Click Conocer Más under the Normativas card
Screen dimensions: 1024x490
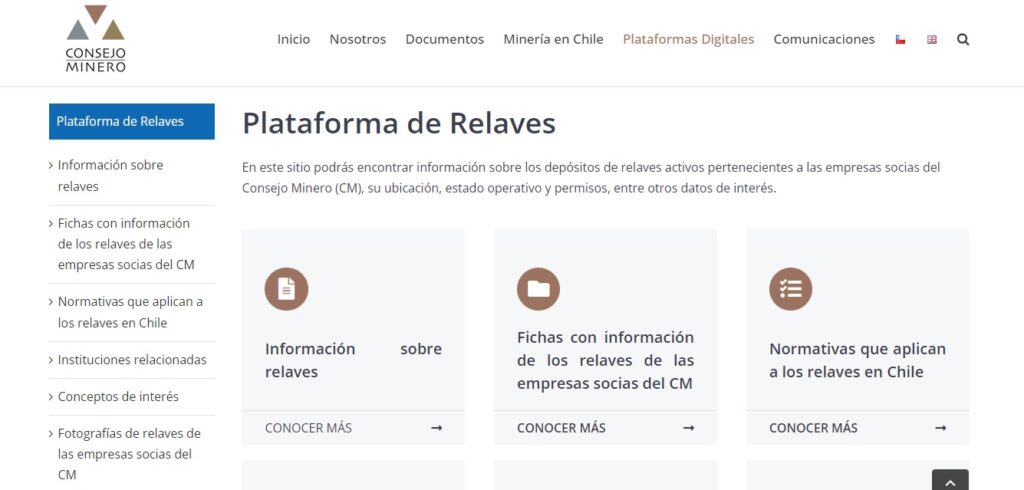tap(857, 428)
